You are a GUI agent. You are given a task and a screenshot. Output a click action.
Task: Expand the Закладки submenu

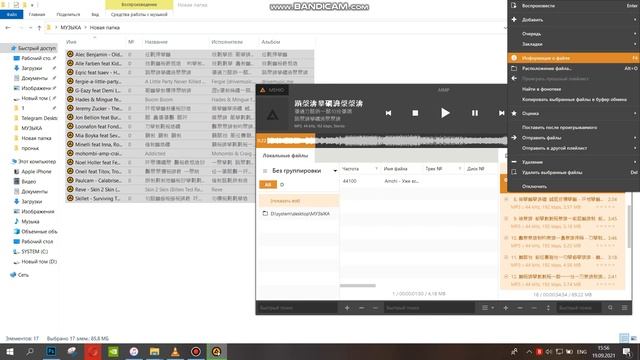573,44
